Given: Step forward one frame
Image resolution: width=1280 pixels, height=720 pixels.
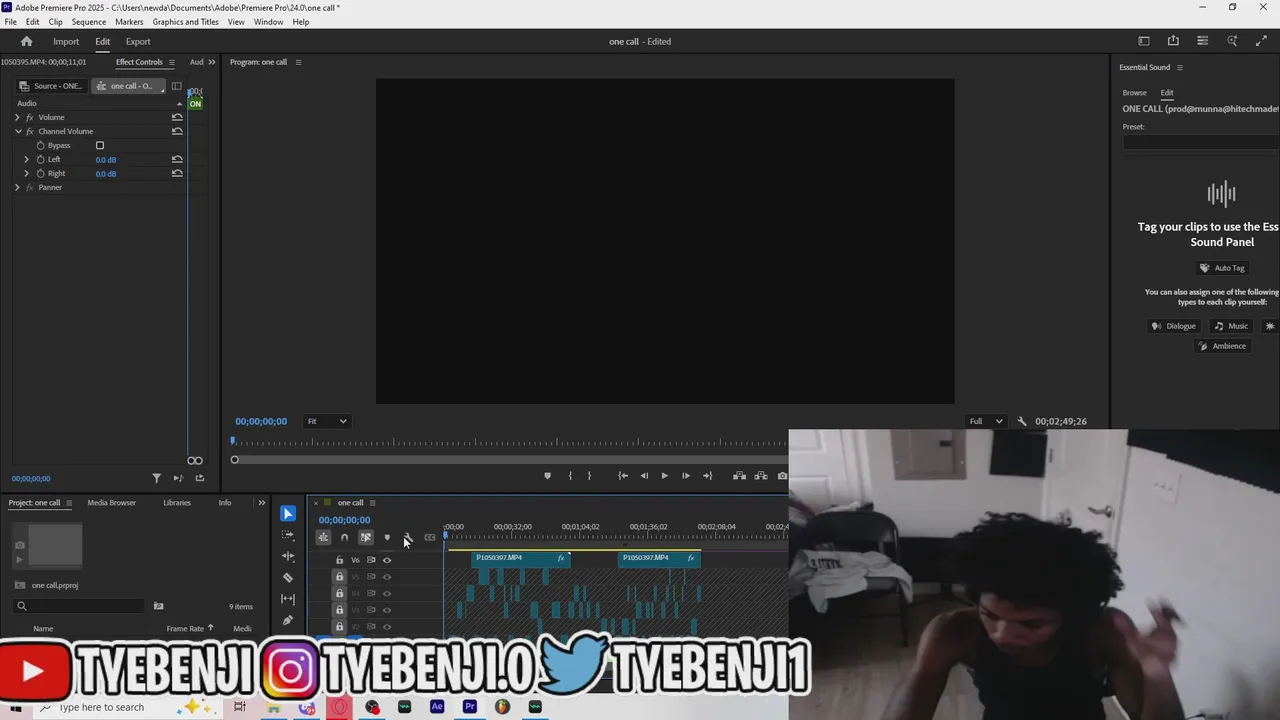Looking at the screenshot, I should click(685, 476).
